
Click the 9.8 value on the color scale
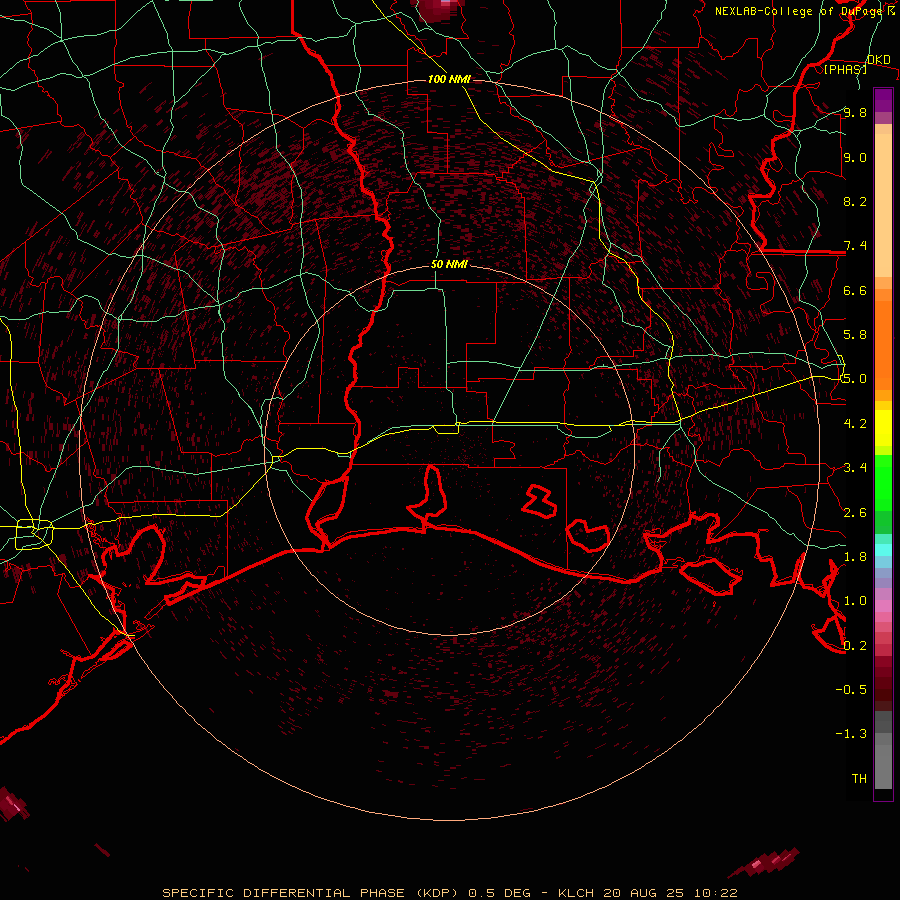tap(855, 112)
